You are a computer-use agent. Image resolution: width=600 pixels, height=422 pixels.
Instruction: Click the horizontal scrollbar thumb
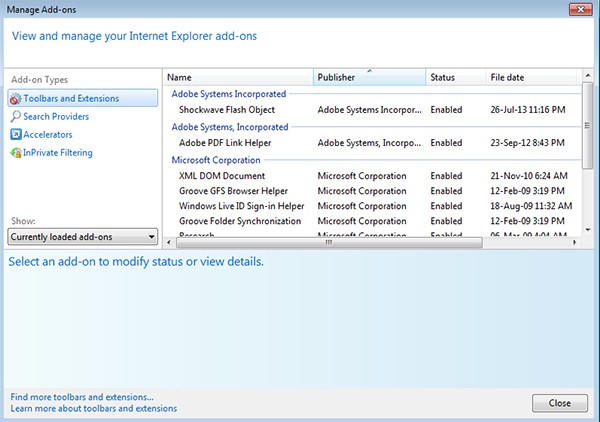pos(329,242)
